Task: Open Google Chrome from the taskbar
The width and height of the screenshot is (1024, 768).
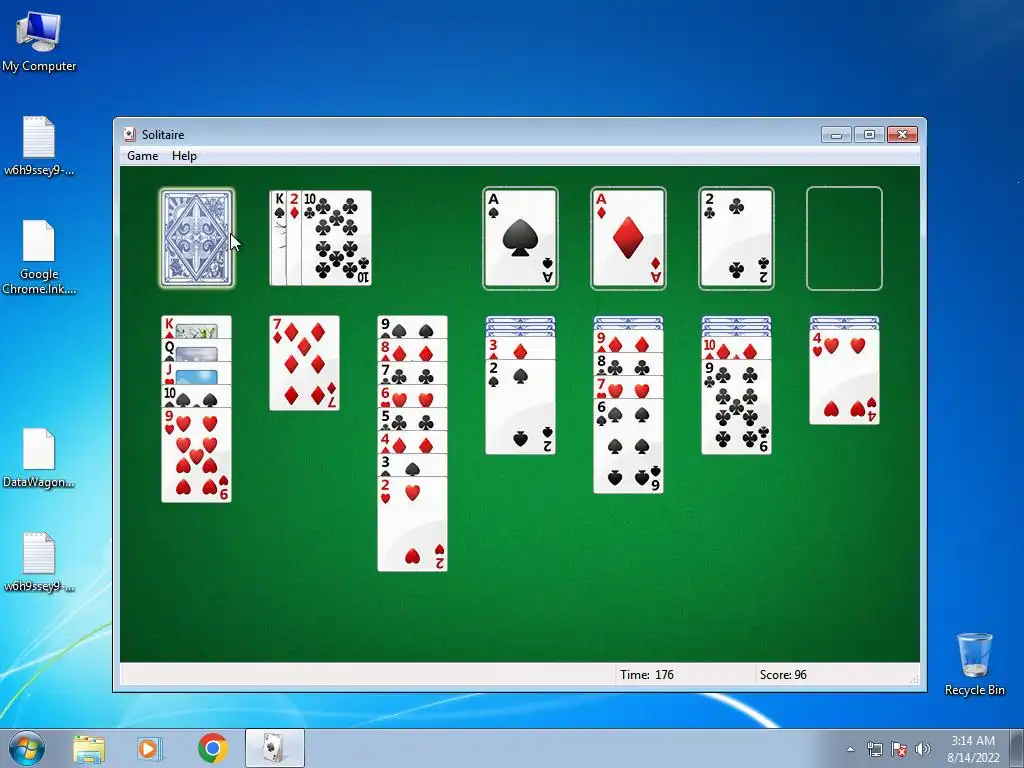Action: [213, 748]
